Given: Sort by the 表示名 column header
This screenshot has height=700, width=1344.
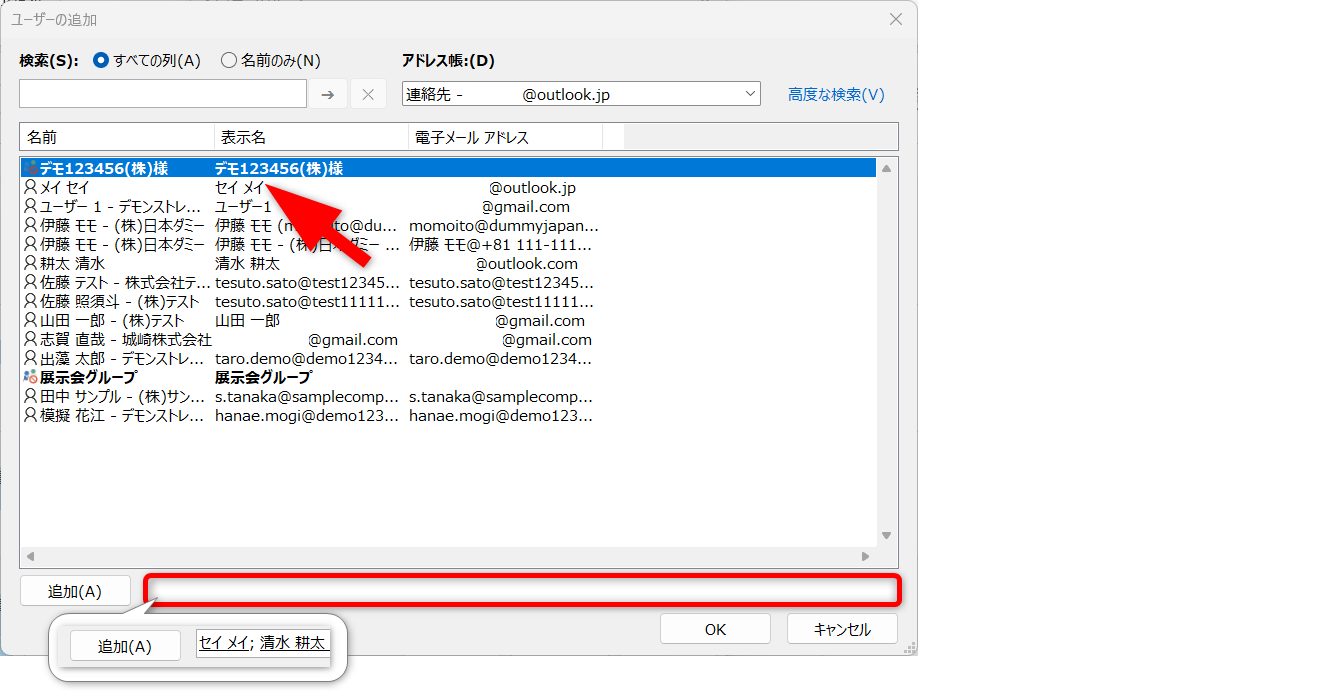Looking at the screenshot, I should (x=311, y=137).
